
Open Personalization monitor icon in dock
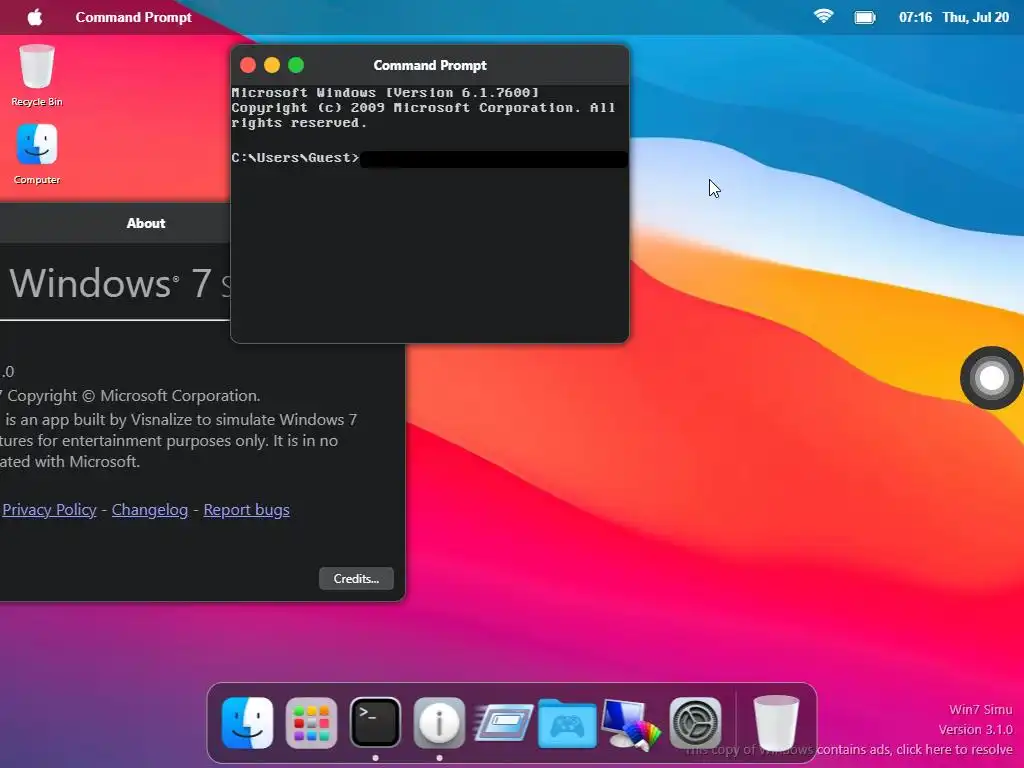(x=630, y=723)
